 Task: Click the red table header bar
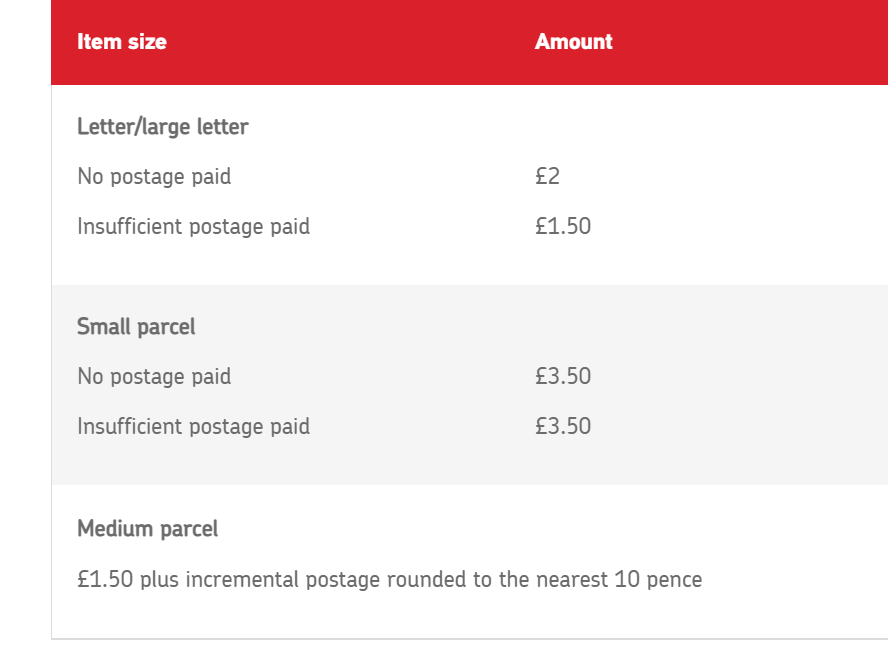click(469, 42)
